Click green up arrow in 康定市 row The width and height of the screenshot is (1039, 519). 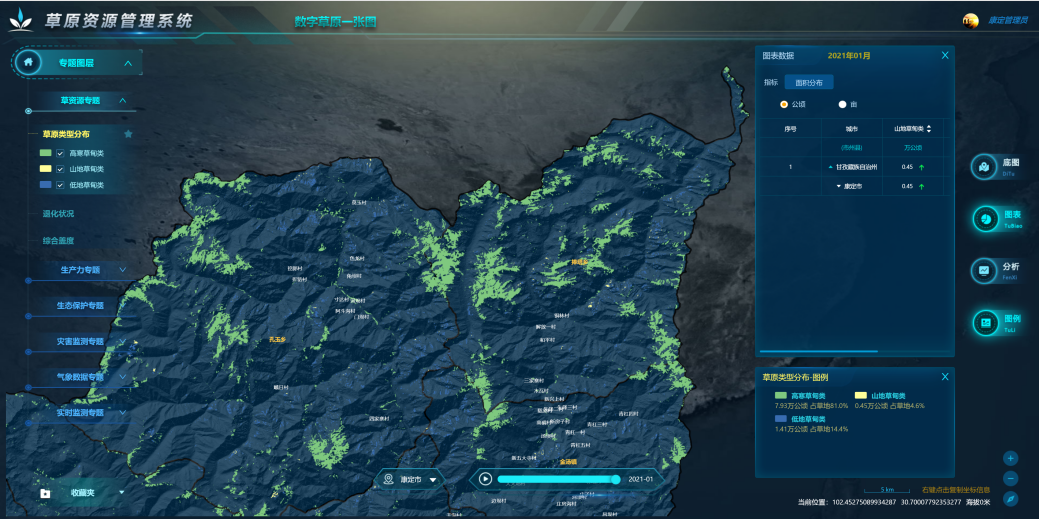921,187
